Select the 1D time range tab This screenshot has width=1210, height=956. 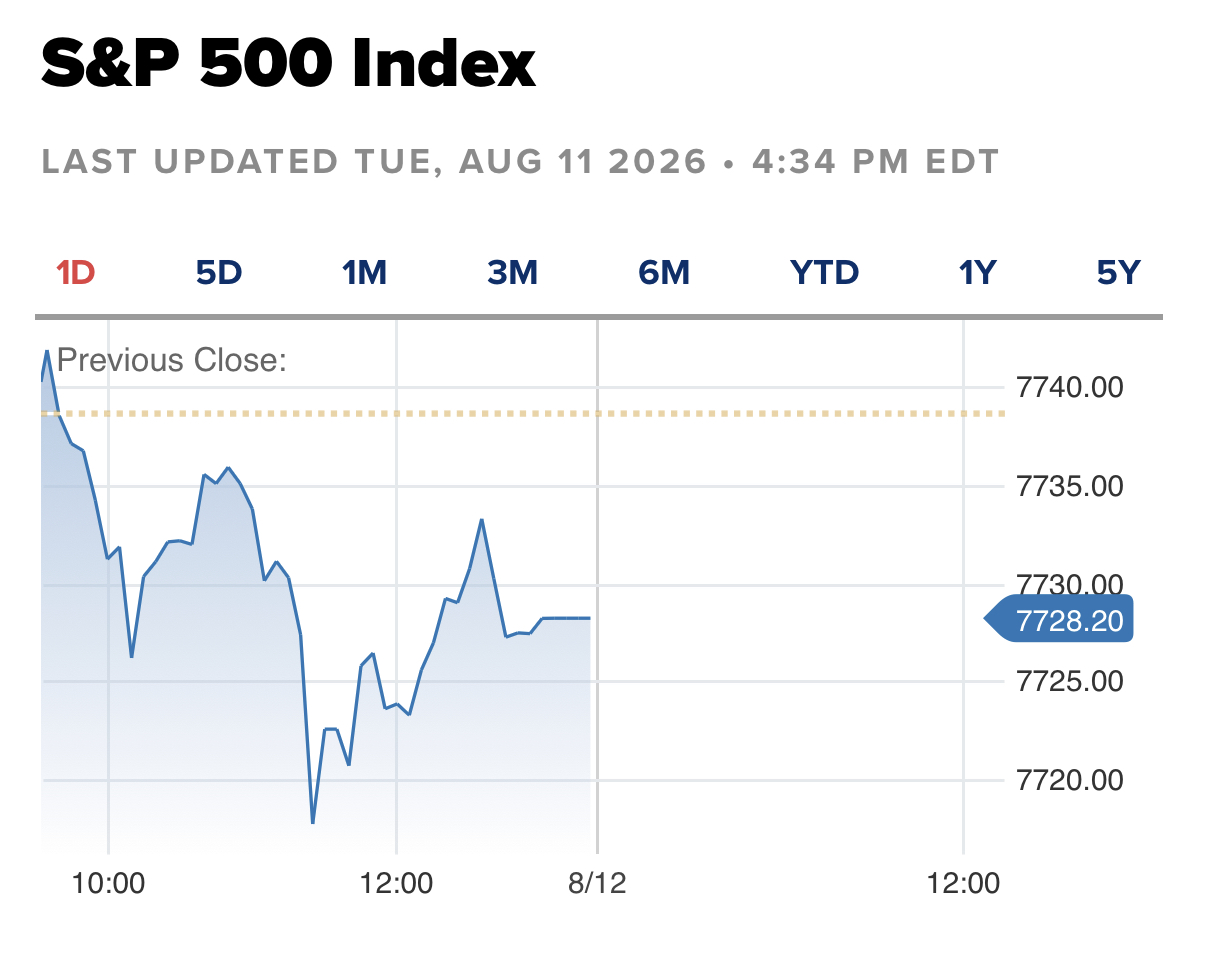click(x=76, y=272)
